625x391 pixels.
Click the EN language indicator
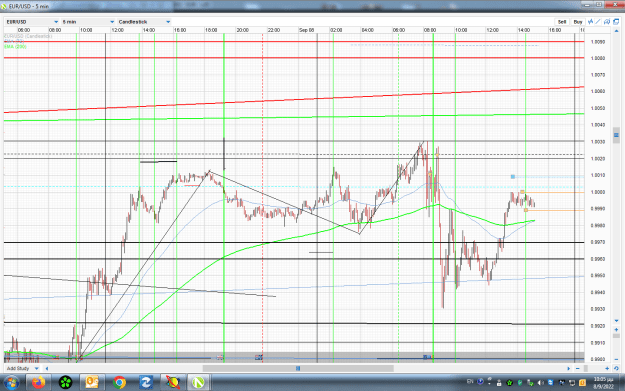[x=470, y=382]
